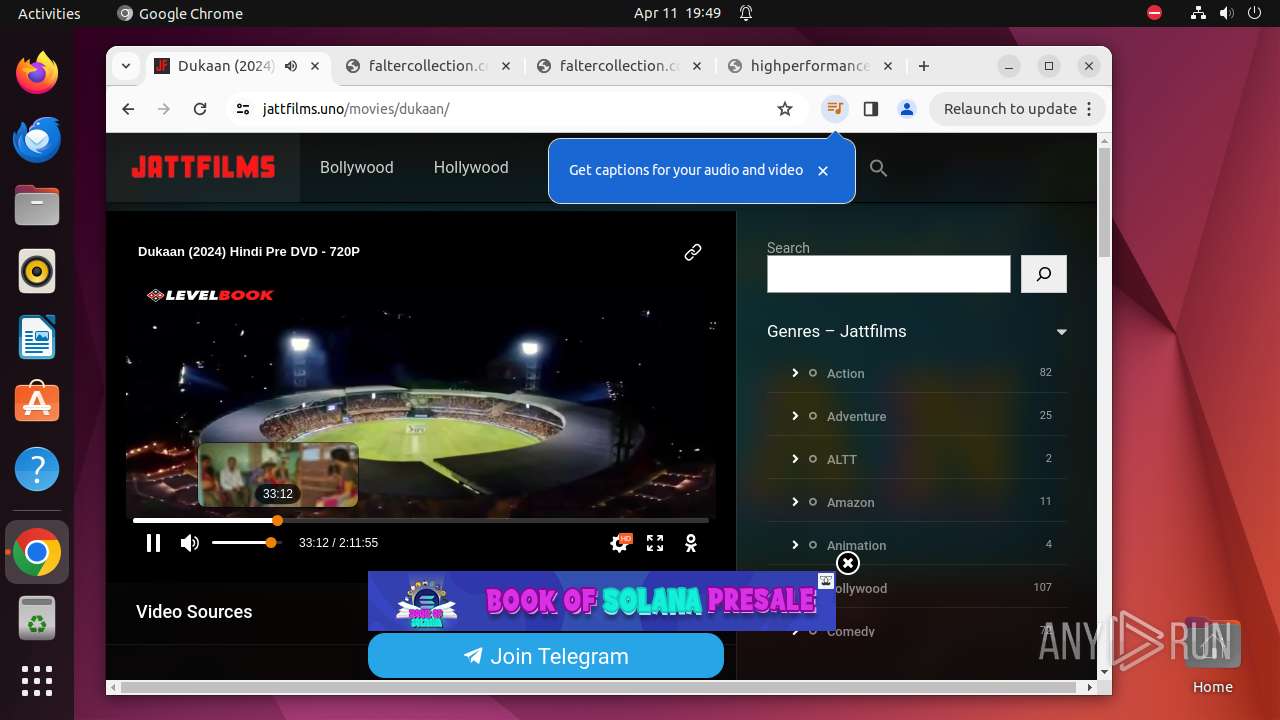Expand the ALTT genre chevron

(x=795, y=458)
